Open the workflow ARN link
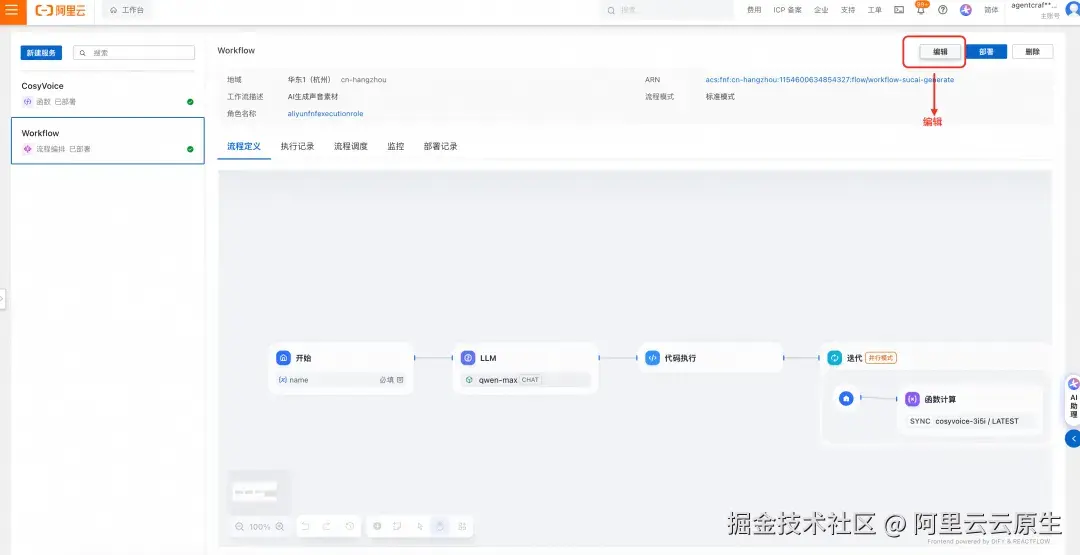Image resolution: width=1080 pixels, height=555 pixels. pos(829,80)
